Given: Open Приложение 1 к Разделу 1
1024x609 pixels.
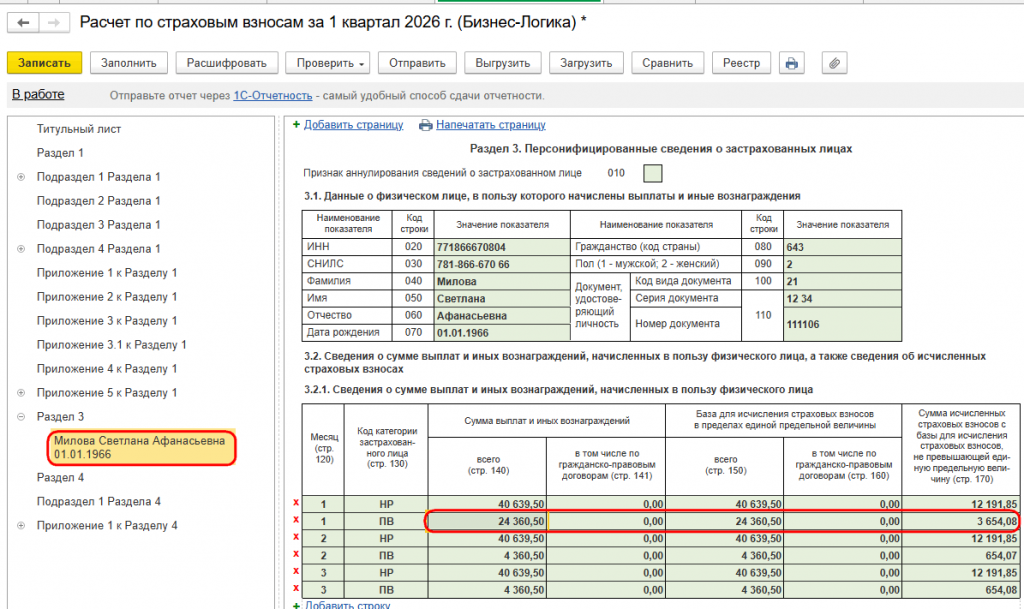Looking at the screenshot, I should [107, 273].
